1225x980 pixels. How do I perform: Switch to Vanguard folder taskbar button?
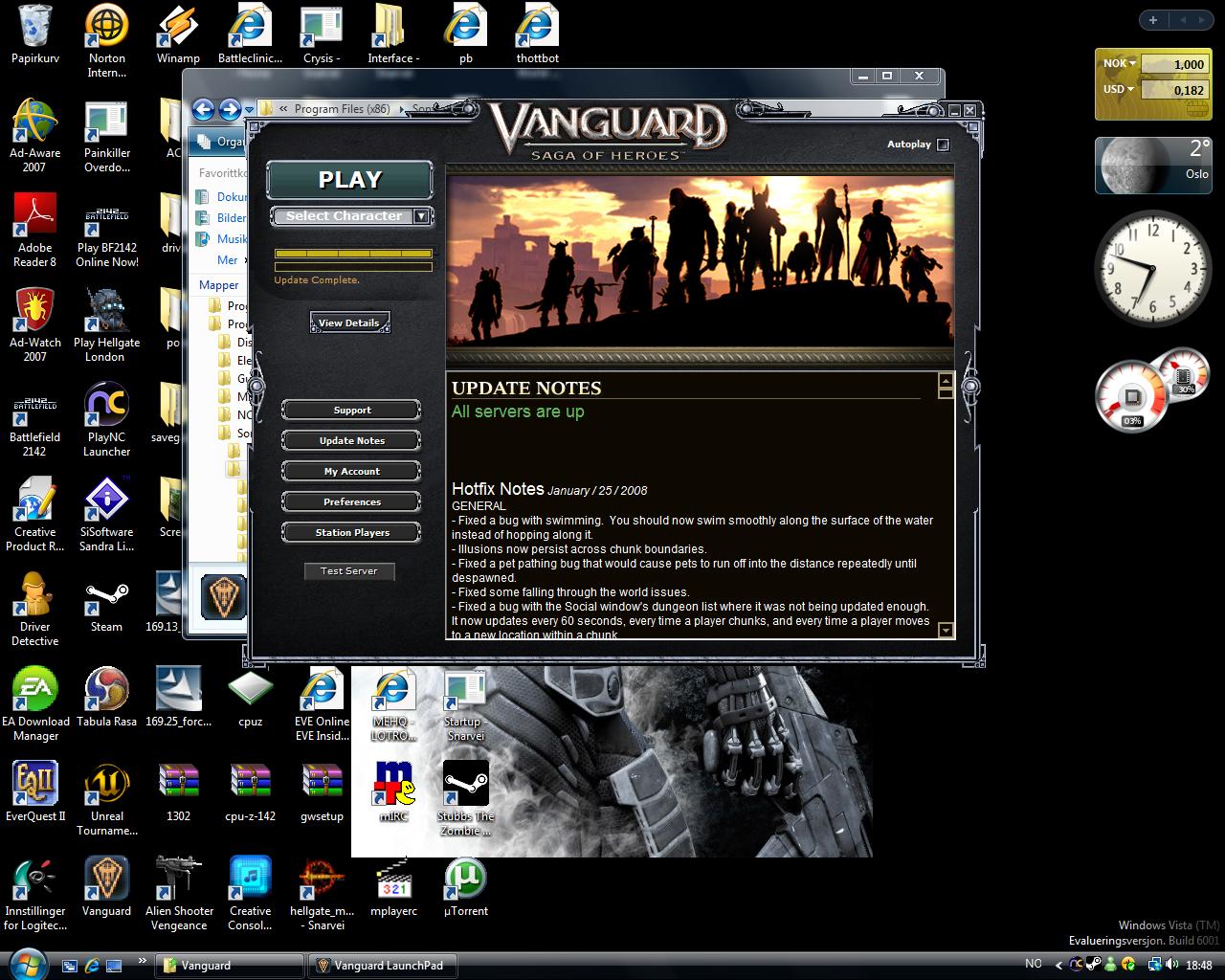pyautogui.click(x=230, y=966)
